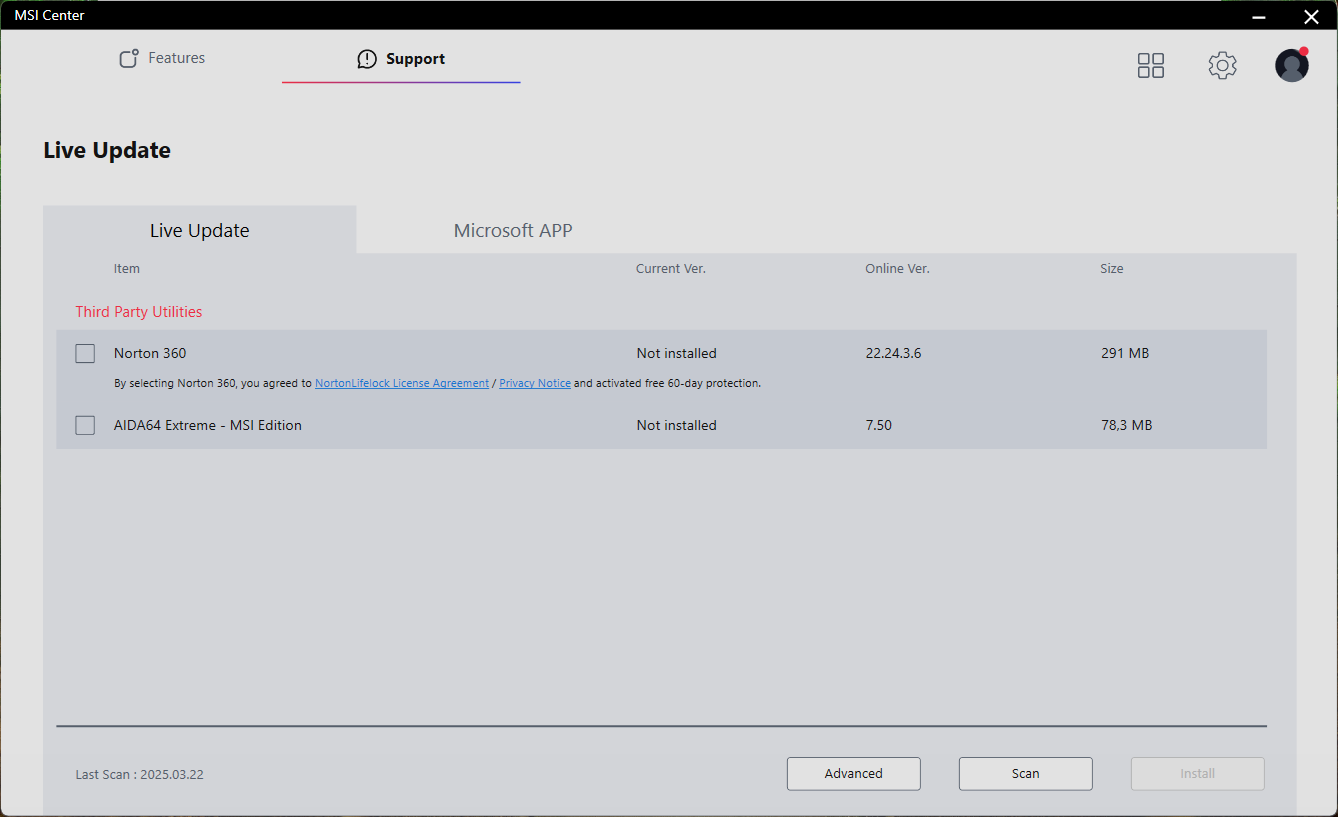The height and width of the screenshot is (817, 1338).
Task: Select the Live Update tab
Action: click(200, 230)
